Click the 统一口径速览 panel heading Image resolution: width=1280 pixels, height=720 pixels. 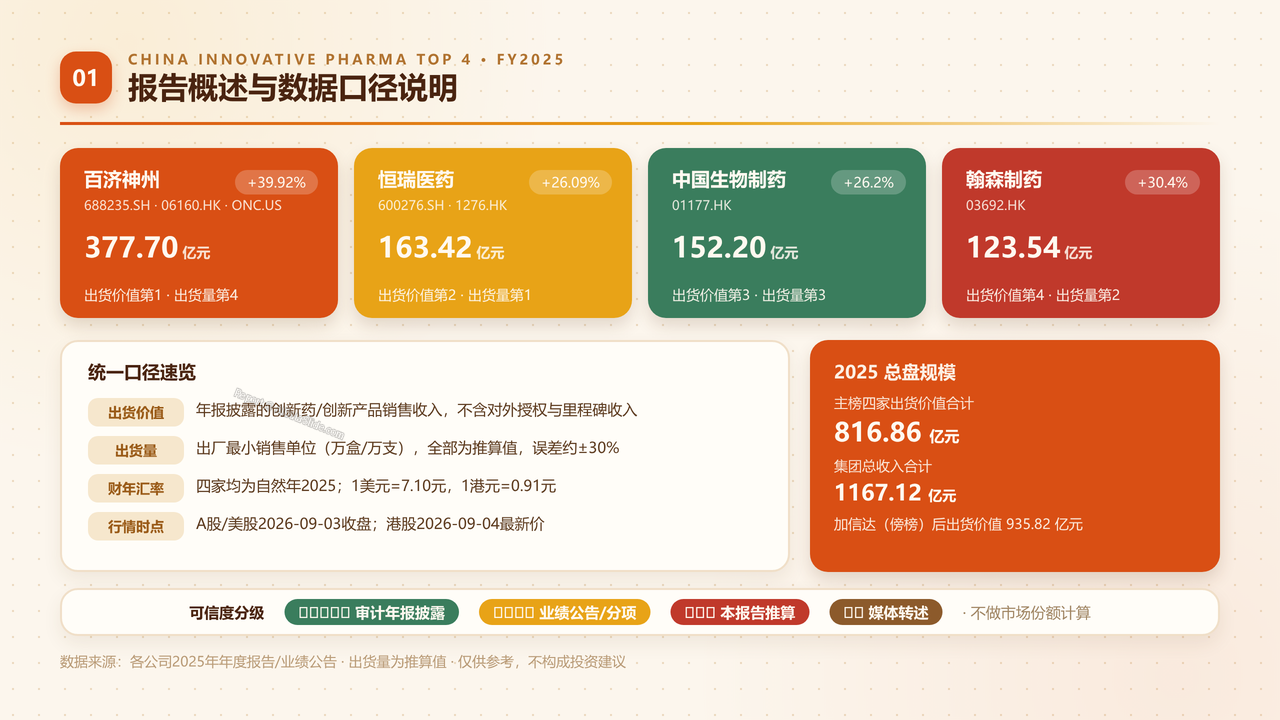(142, 373)
